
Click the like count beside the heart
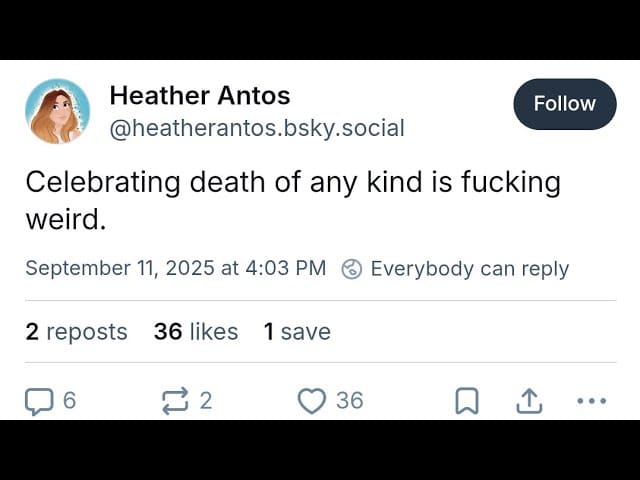pos(349,401)
